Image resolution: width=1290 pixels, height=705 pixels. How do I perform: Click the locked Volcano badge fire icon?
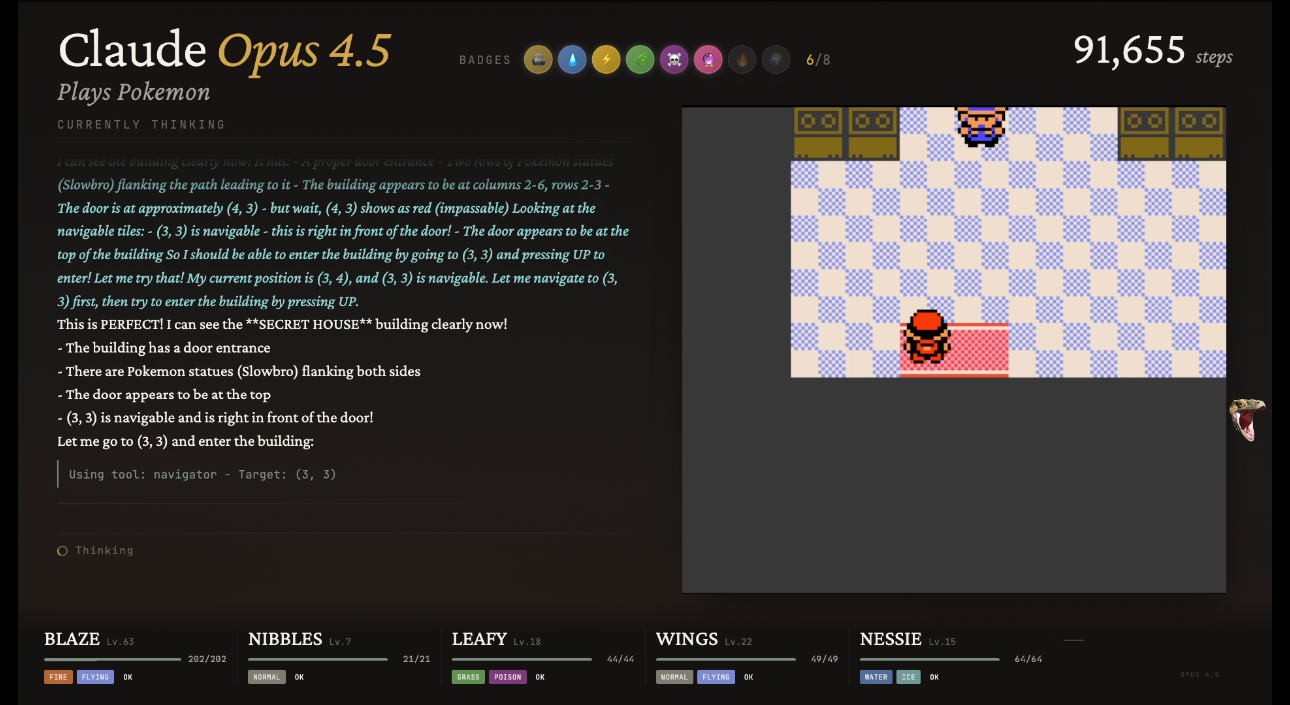point(742,60)
